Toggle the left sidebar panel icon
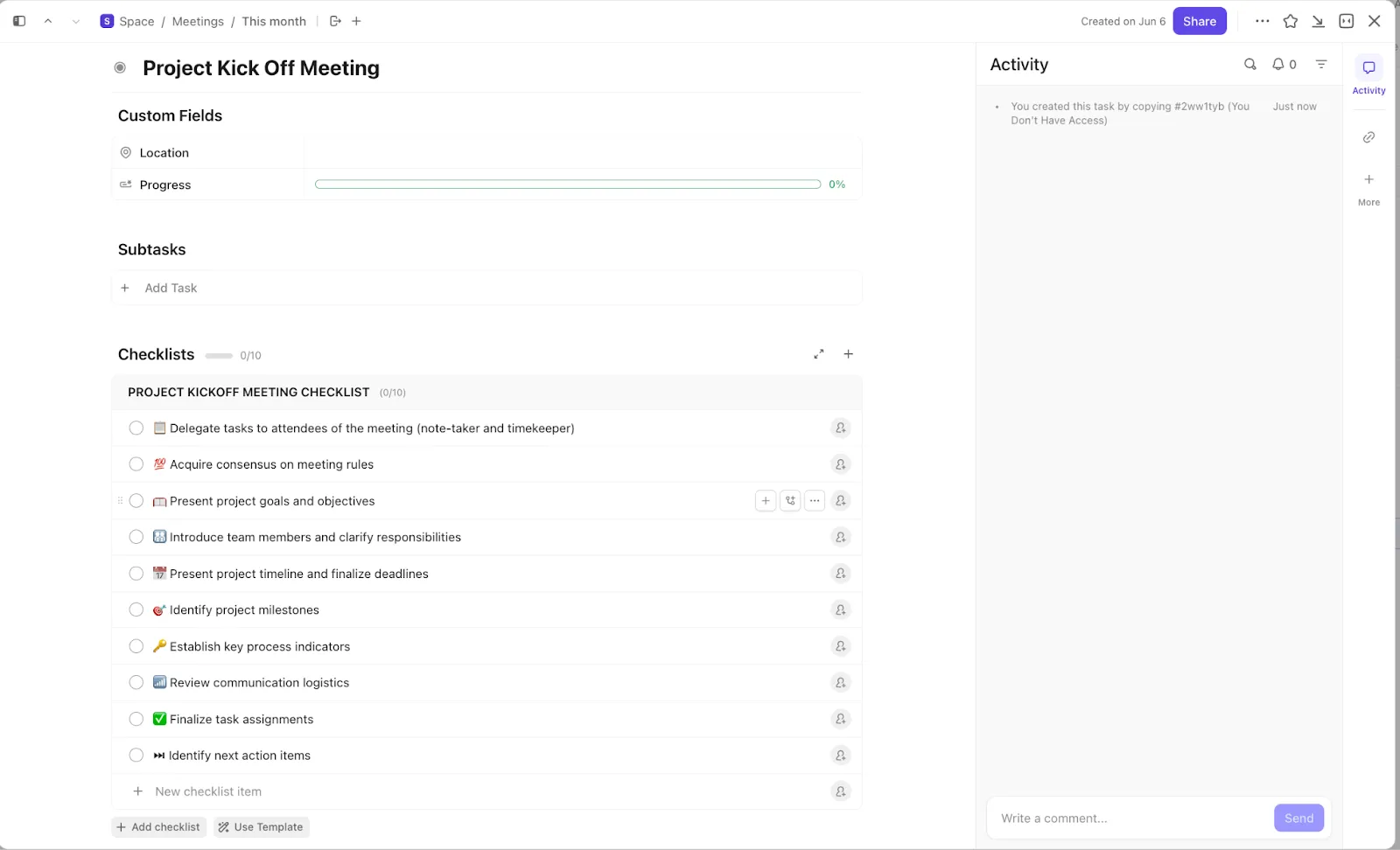 [x=19, y=21]
